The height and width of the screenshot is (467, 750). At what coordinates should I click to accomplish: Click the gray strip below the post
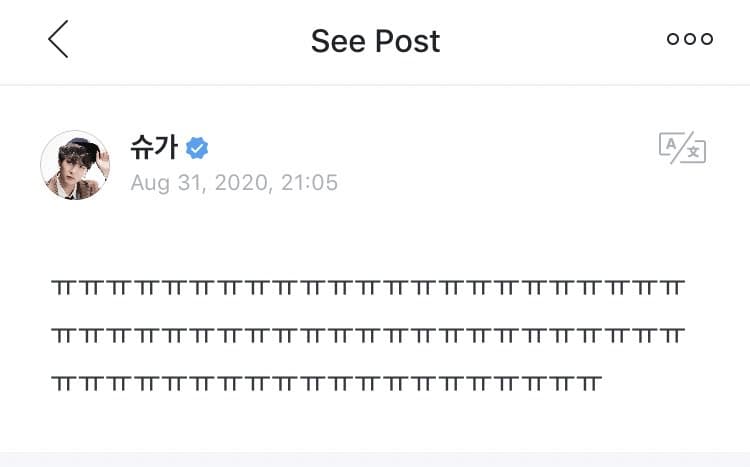[x=375, y=459]
